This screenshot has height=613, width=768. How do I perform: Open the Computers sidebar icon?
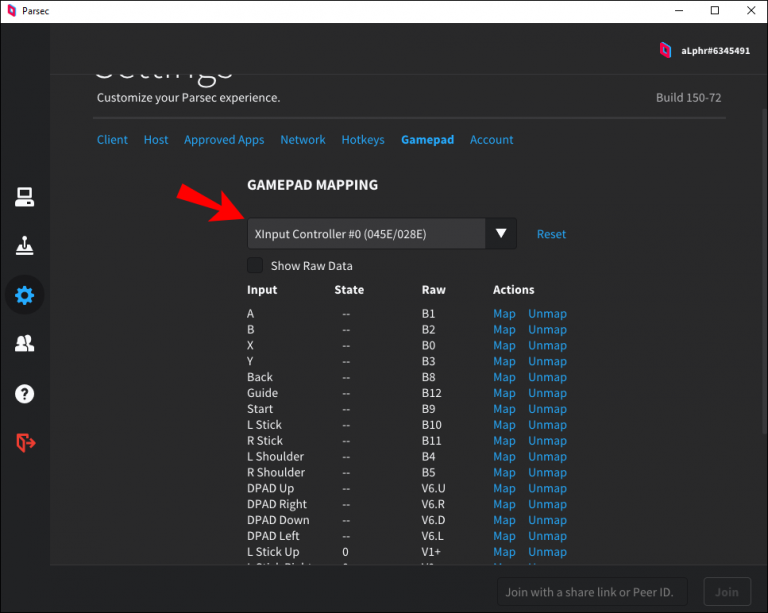click(25, 197)
